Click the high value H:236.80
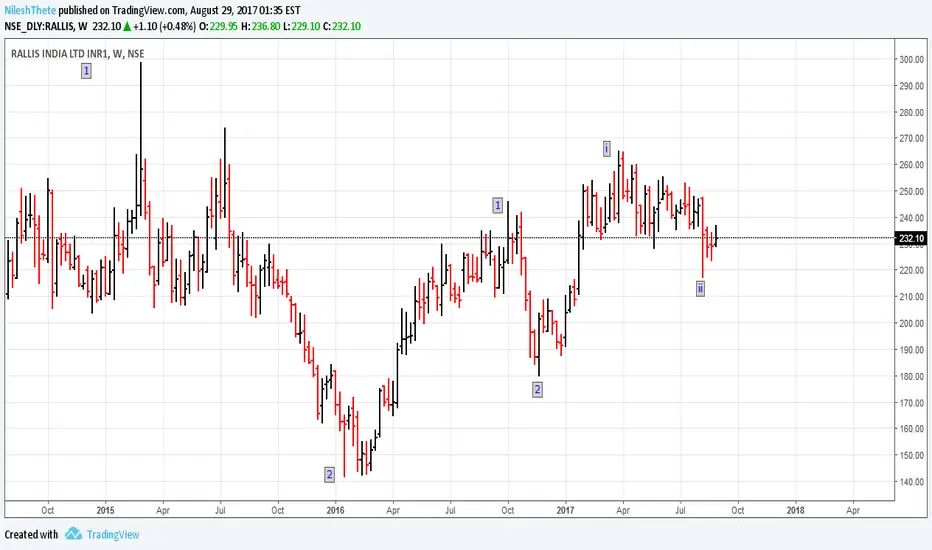This screenshot has height=550, width=932. (x=260, y=26)
